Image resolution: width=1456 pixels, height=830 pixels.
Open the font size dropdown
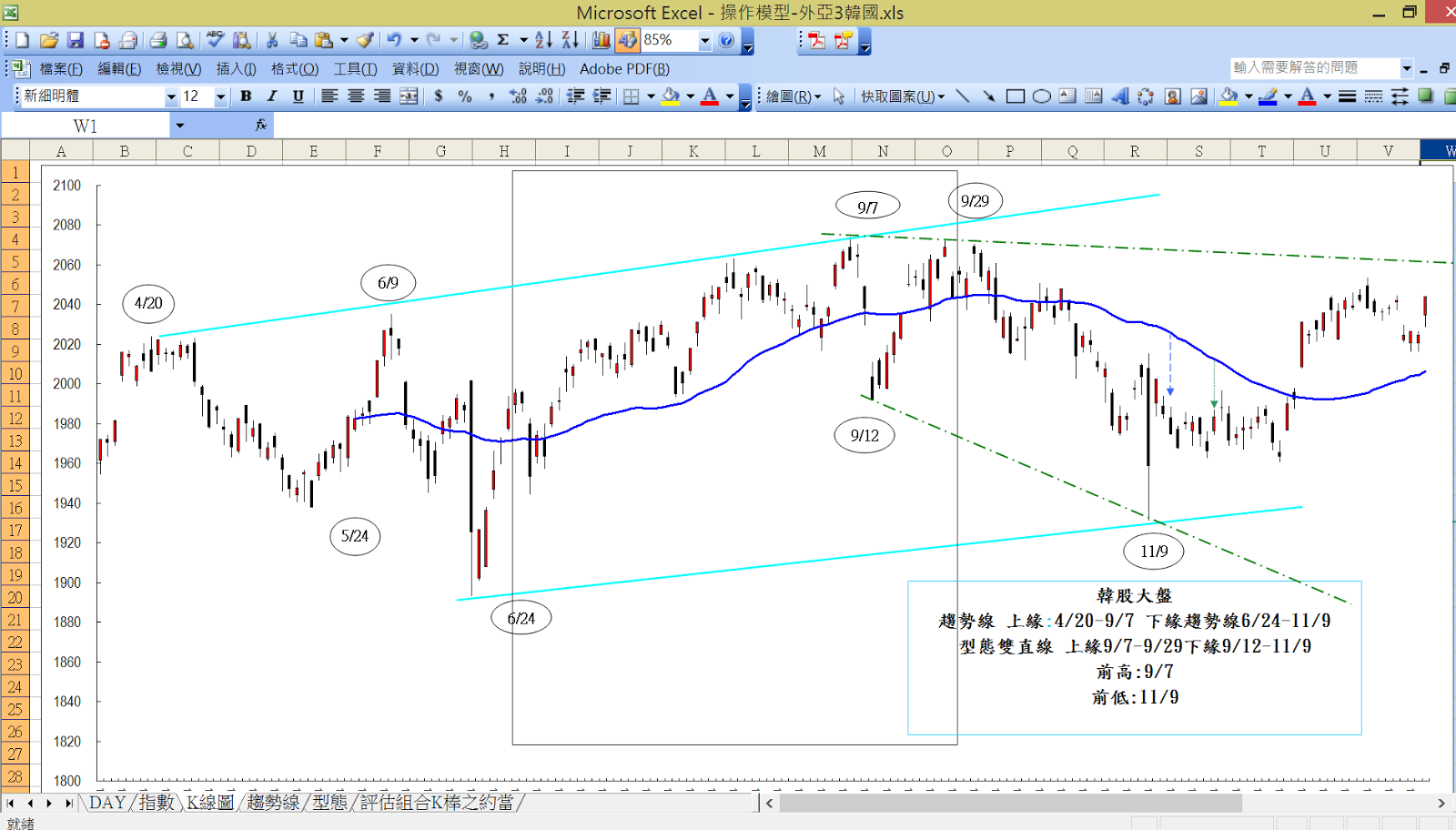[220, 96]
